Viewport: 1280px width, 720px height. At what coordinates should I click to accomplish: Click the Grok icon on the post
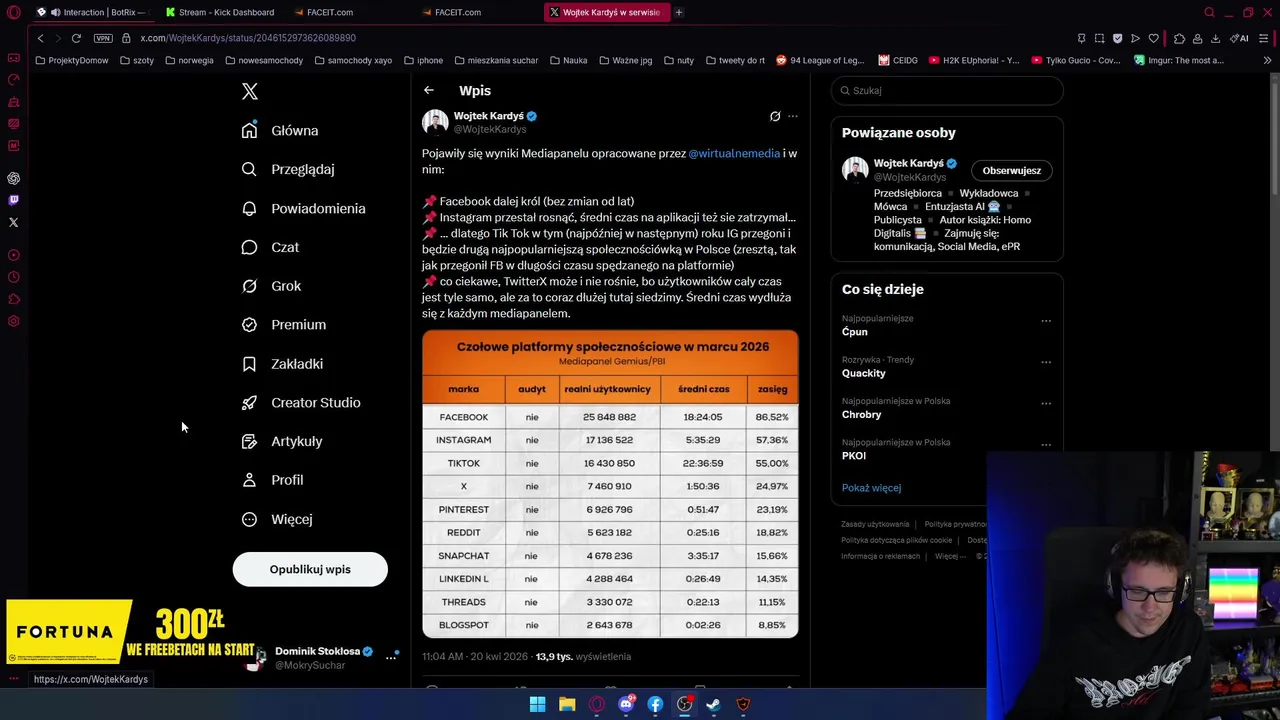tap(775, 116)
